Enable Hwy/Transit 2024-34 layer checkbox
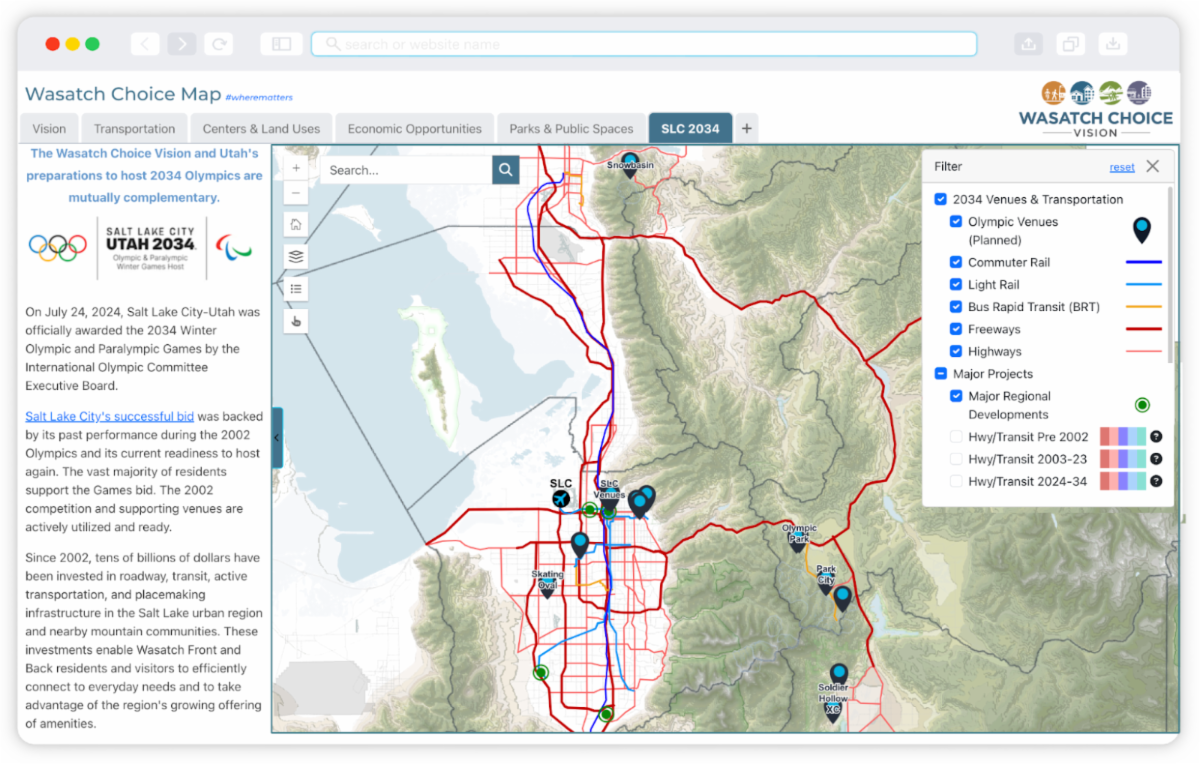Screen dimensions: 1200x764 coord(956,481)
